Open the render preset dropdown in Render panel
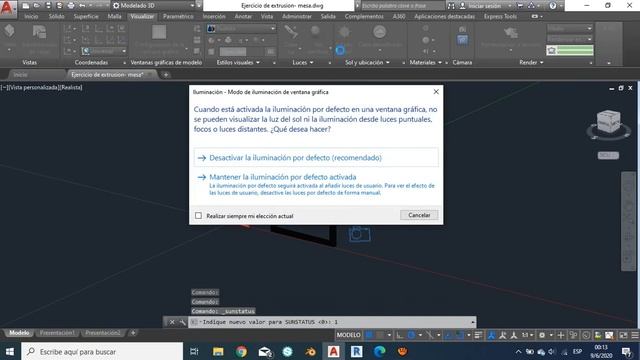Screen dimensions: 640x360 coord(570,29)
